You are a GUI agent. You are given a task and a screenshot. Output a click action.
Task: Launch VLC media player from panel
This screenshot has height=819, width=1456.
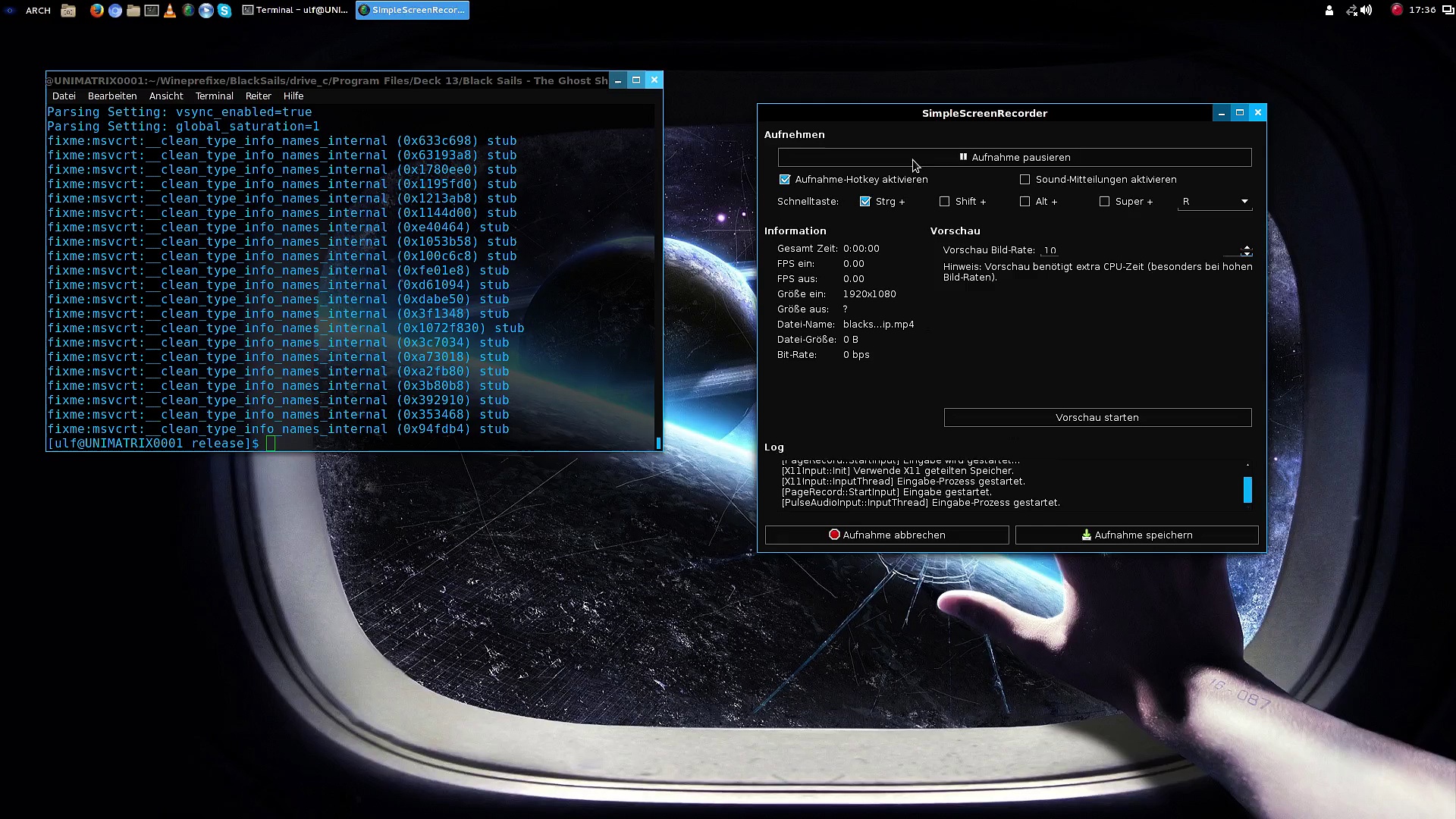click(170, 11)
